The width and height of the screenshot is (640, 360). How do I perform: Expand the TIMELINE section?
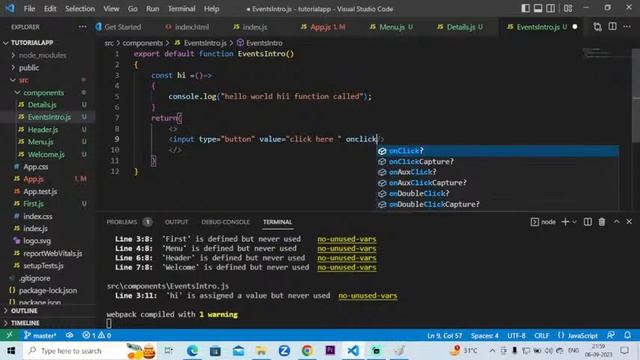25,323
